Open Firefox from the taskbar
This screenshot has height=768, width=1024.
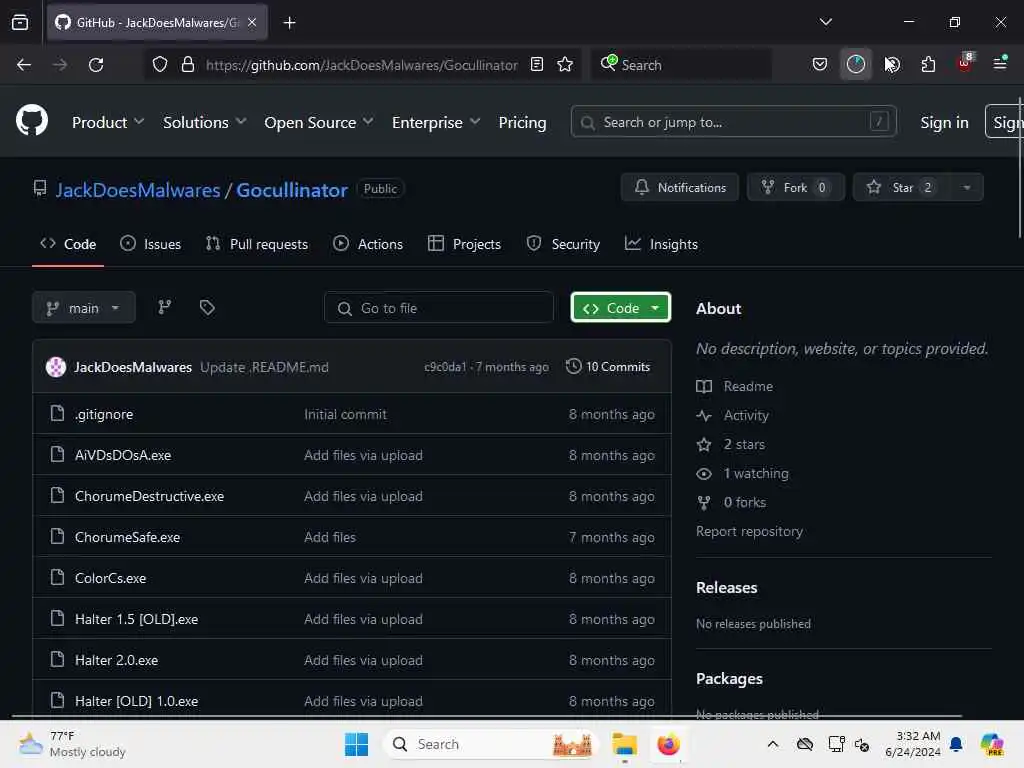click(x=669, y=744)
